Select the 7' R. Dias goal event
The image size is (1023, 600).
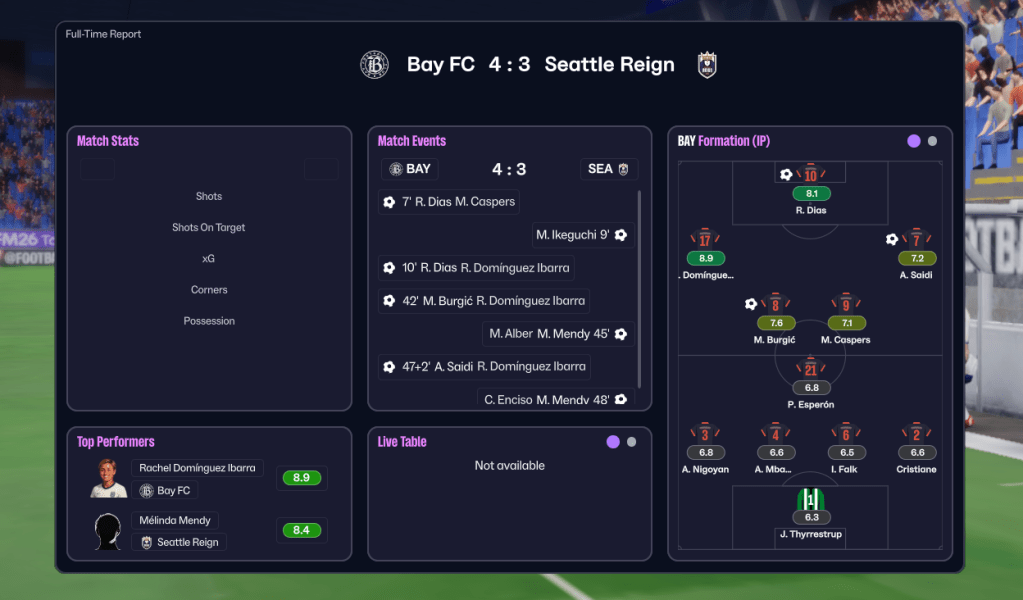tap(448, 202)
